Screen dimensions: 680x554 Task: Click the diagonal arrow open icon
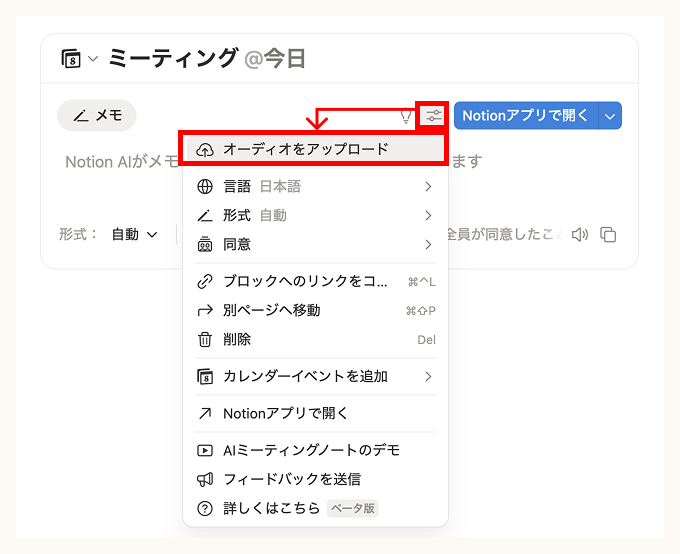click(x=205, y=414)
